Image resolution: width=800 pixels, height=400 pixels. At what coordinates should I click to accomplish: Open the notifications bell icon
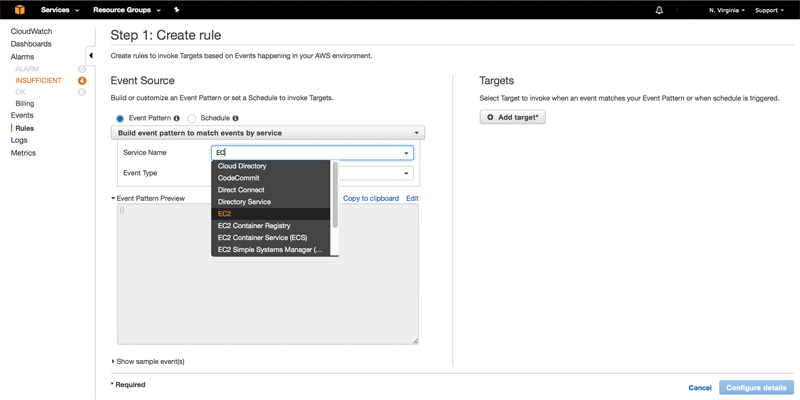click(x=659, y=10)
